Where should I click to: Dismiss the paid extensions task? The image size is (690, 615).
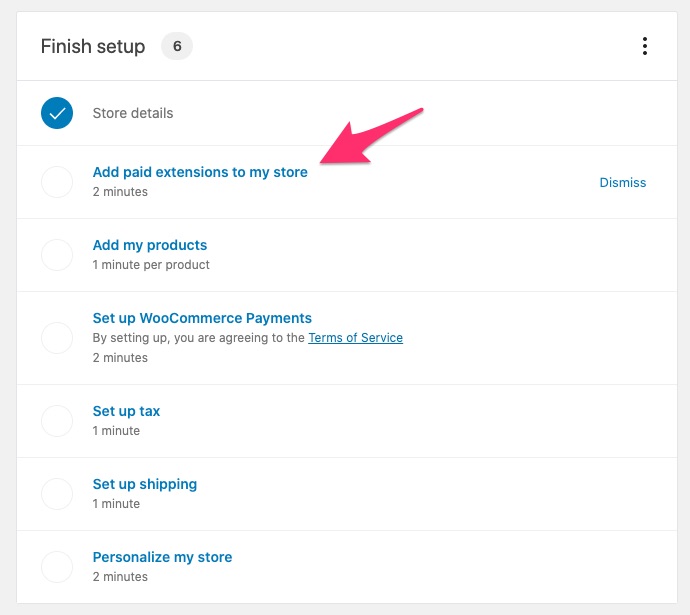(x=623, y=183)
